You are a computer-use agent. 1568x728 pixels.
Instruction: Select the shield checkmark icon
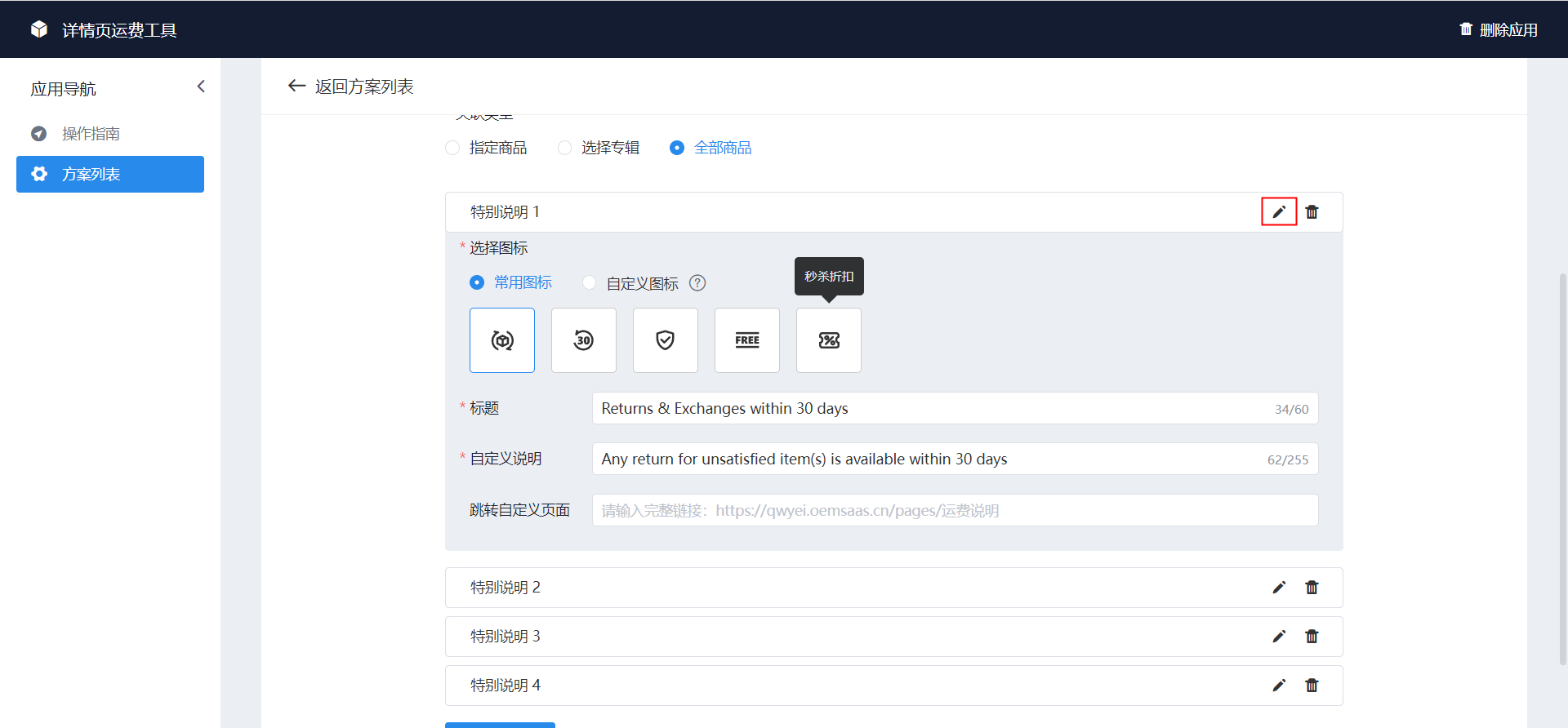point(666,340)
